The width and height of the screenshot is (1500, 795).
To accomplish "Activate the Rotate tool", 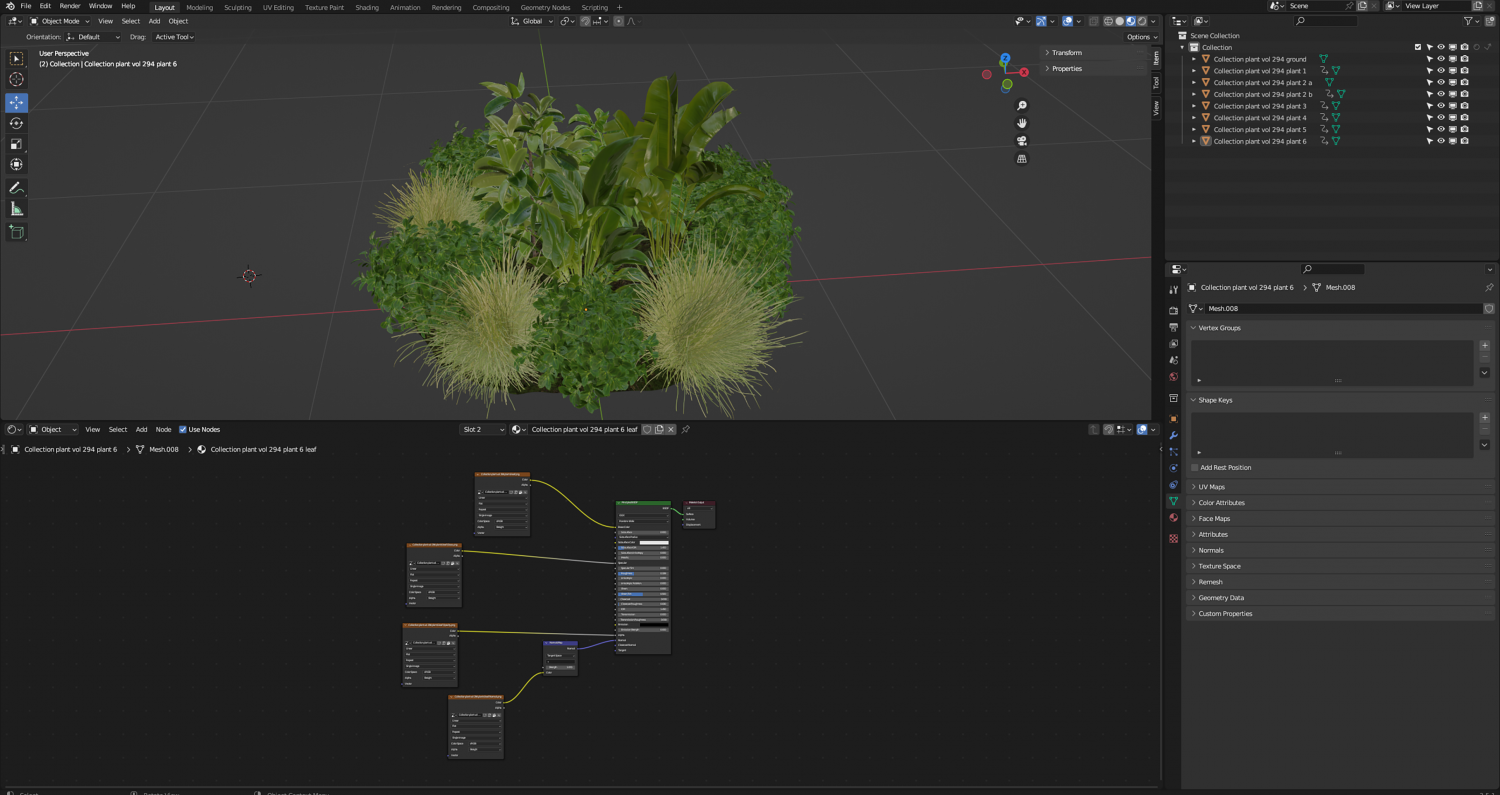I will pos(16,123).
